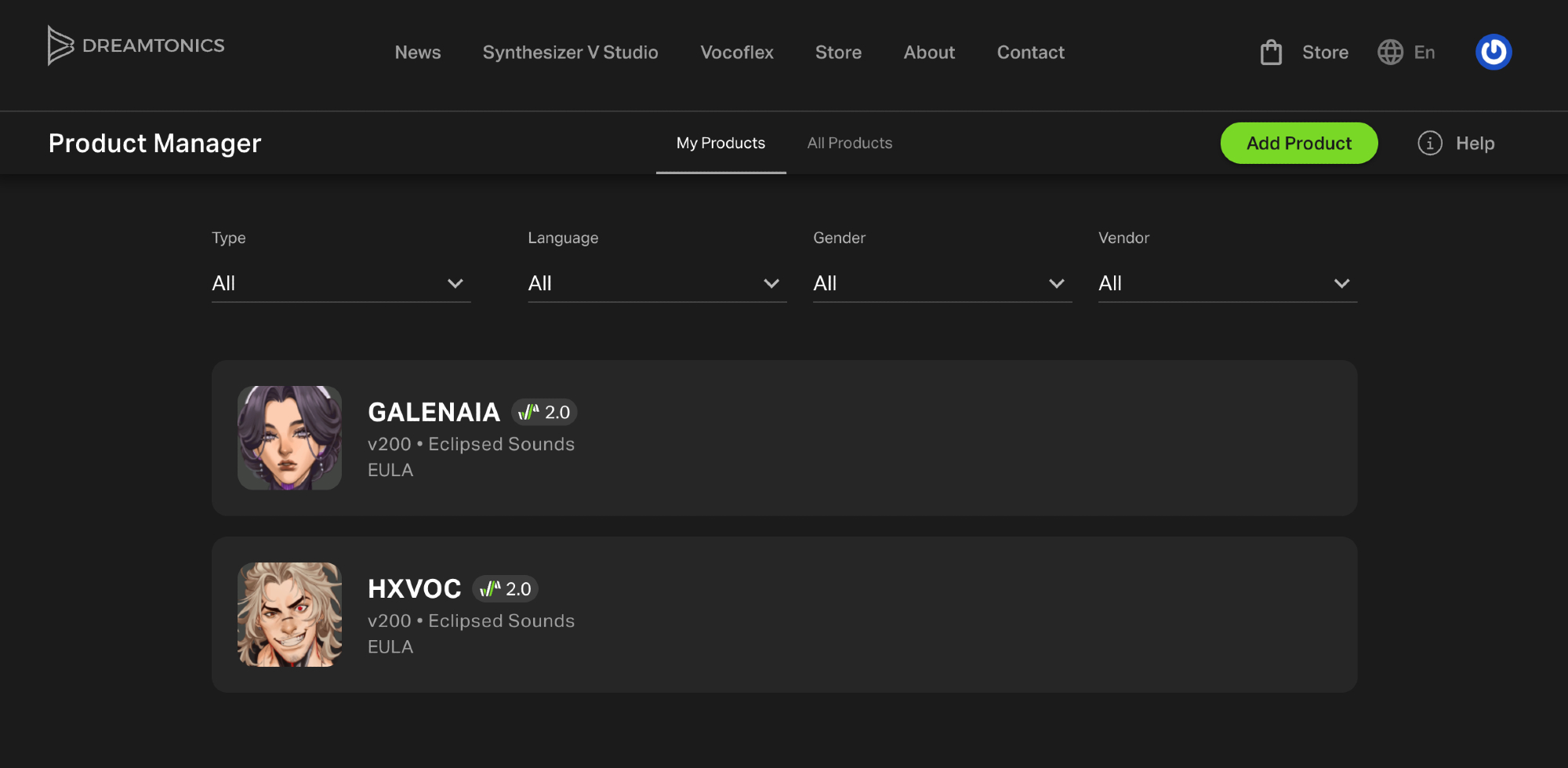Open the blue user account icon
Viewport: 1568px width, 768px height.
[1493, 53]
